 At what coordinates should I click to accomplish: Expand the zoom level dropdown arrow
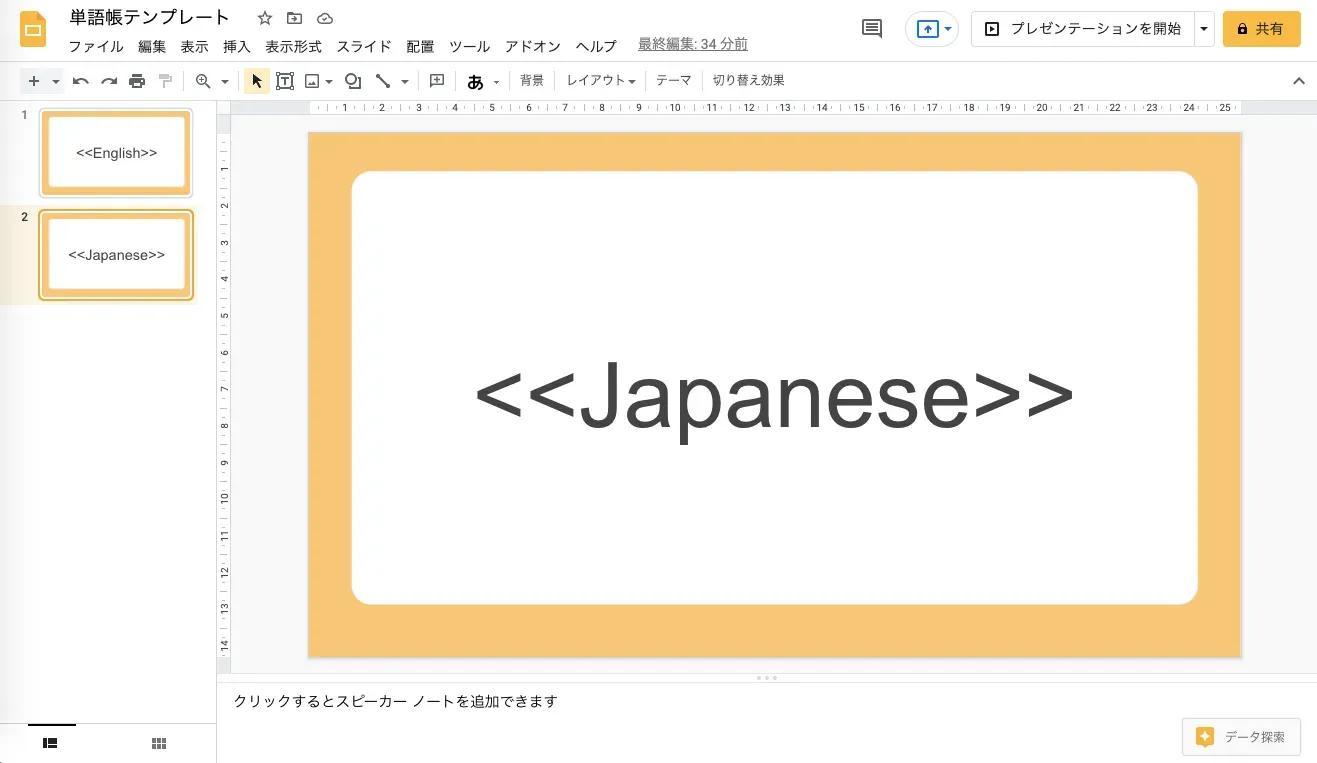point(225,82)
